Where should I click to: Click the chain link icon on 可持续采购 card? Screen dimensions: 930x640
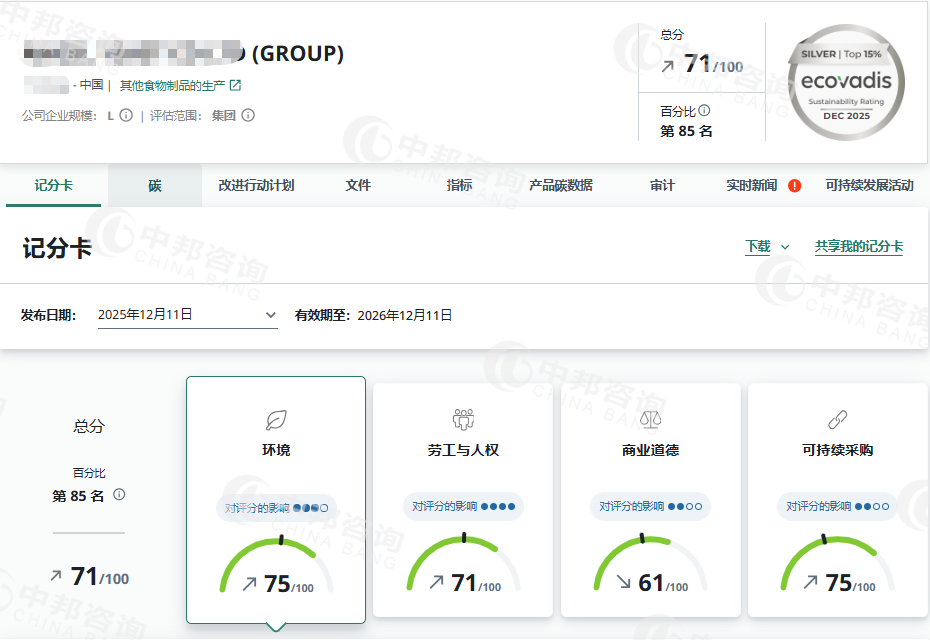click(x=838, y=419)
